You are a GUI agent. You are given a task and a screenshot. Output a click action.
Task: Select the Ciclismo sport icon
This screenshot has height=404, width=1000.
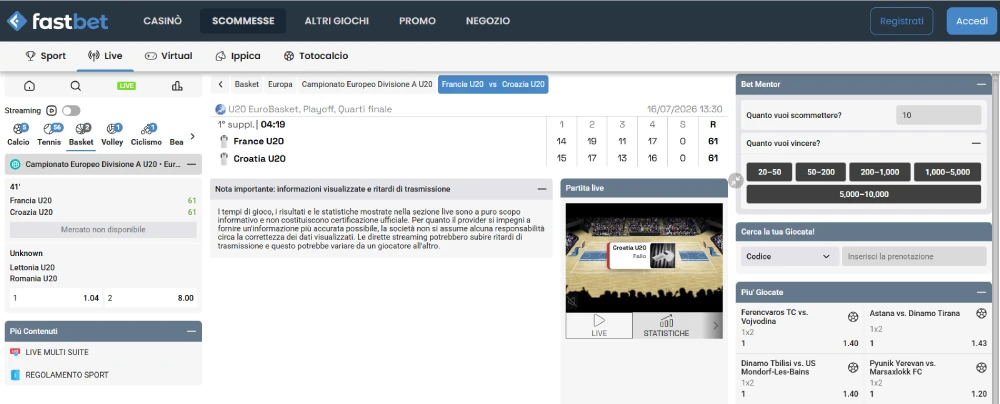(147, 130)
